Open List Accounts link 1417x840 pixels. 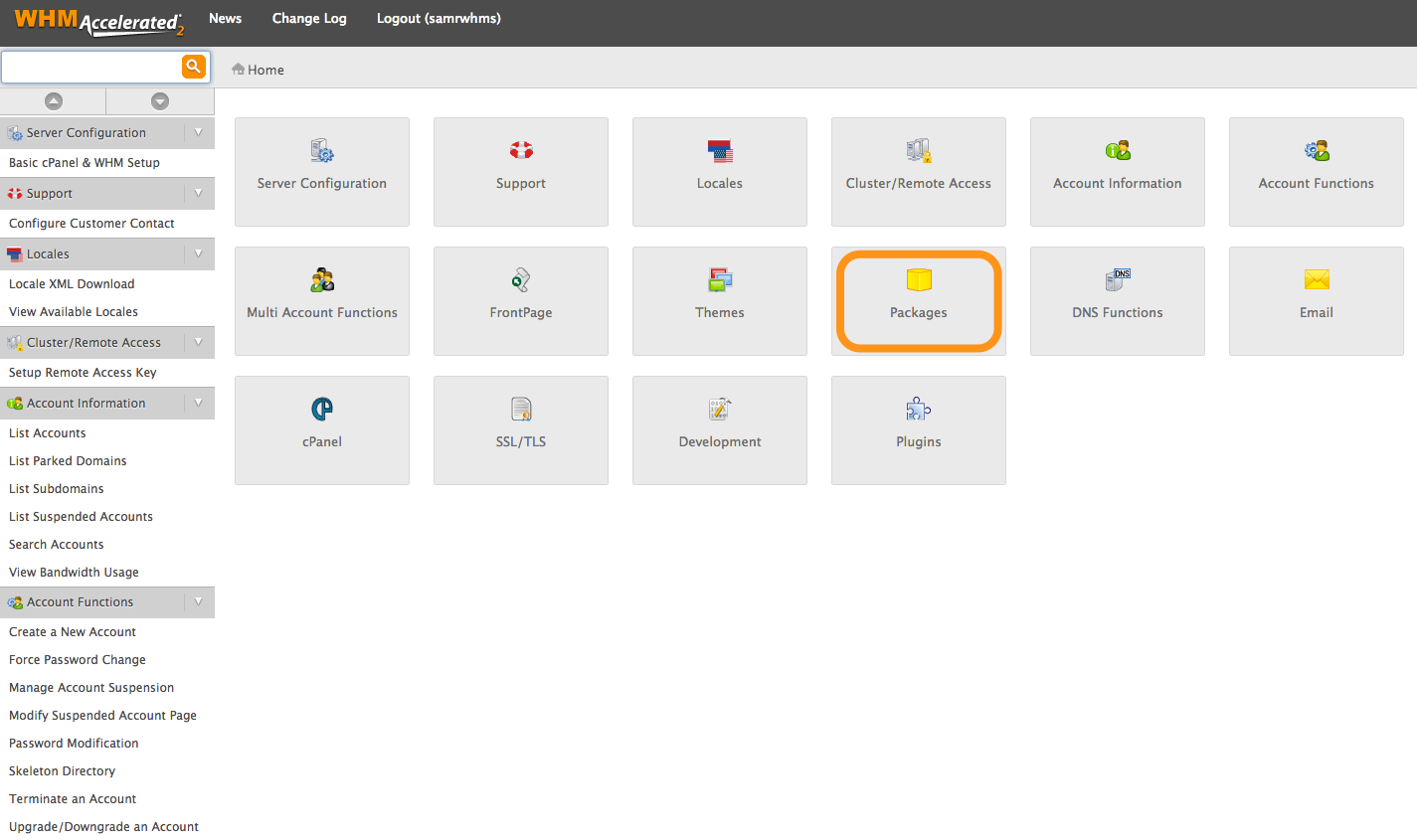48,433
